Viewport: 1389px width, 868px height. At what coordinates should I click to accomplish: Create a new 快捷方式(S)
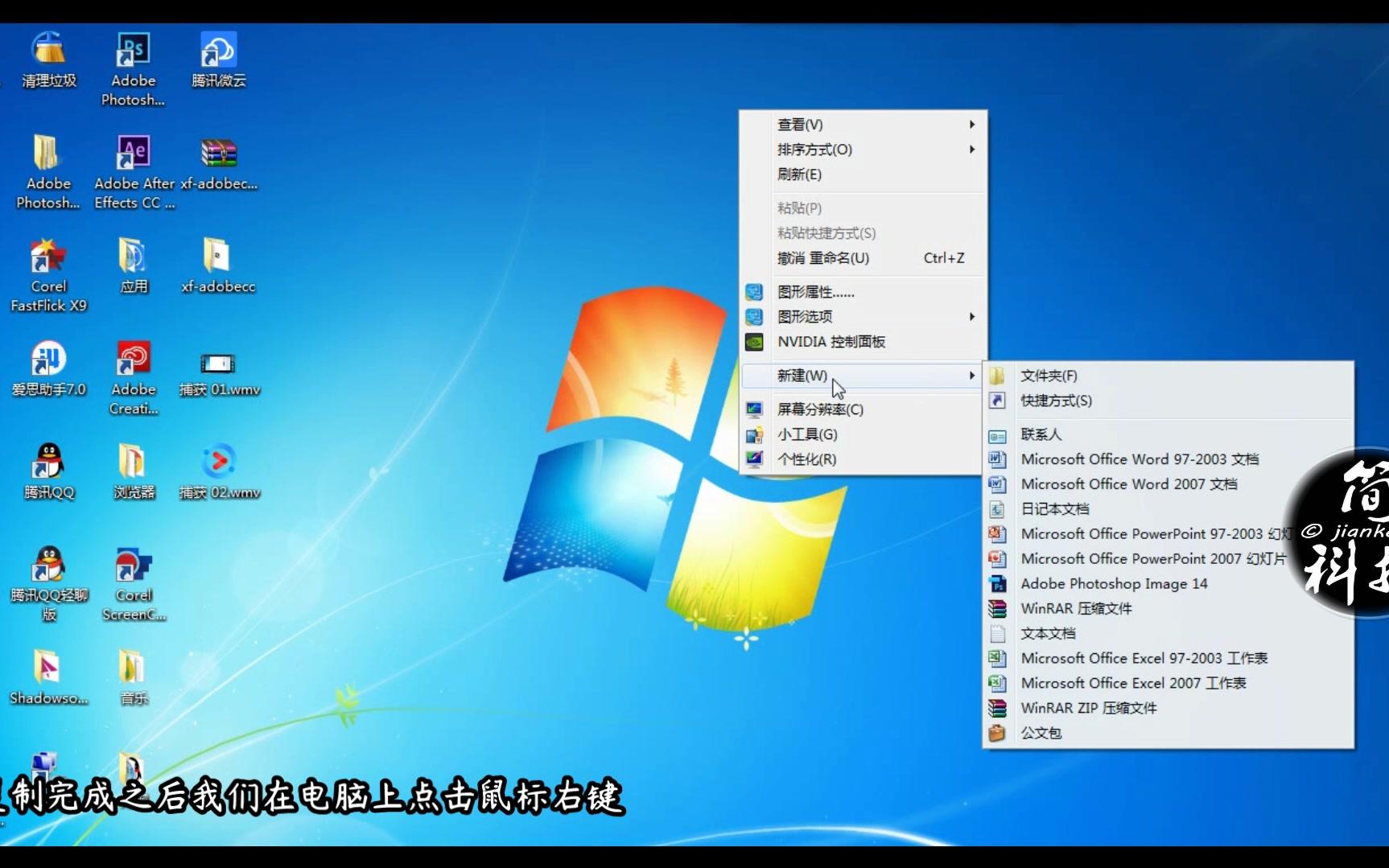click(x=1168, y=401)
